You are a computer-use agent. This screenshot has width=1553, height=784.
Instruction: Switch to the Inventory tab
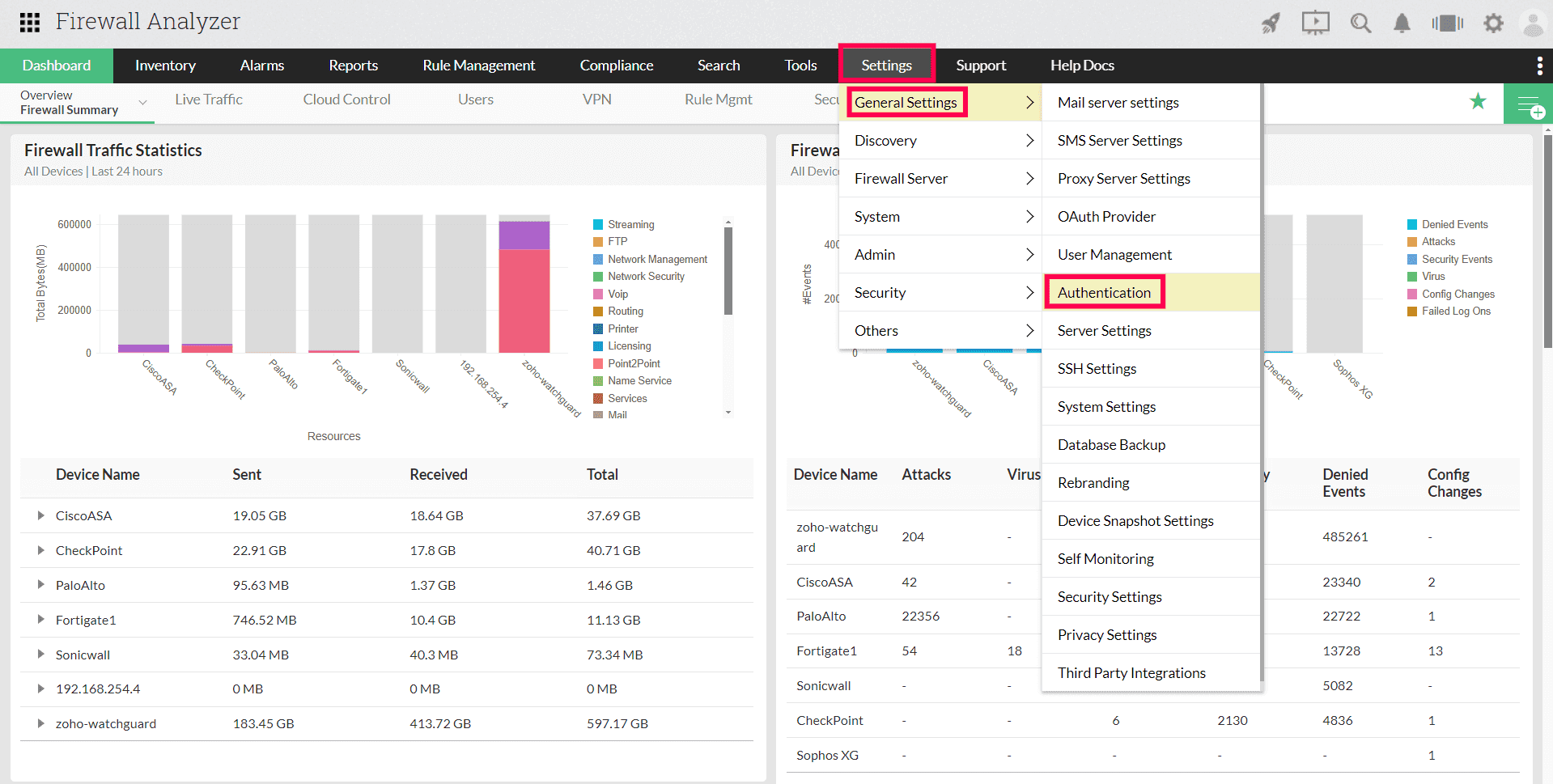[x=165, y=66]
